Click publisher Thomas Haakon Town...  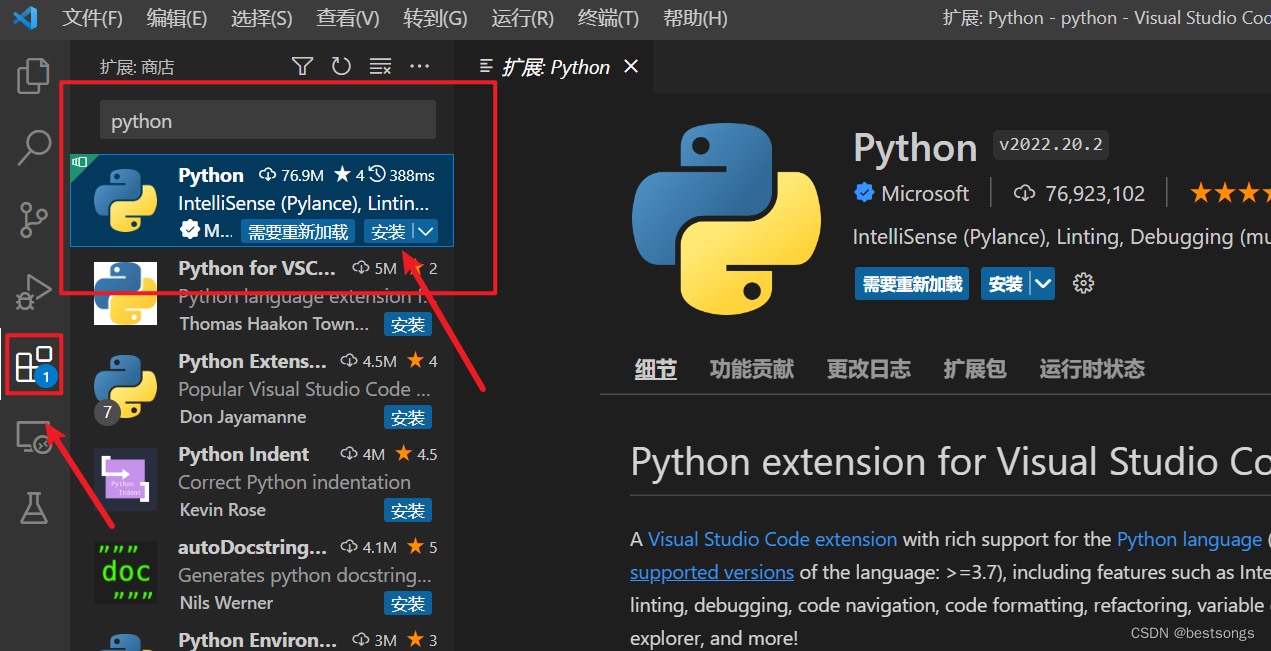[x=274, y=324]
